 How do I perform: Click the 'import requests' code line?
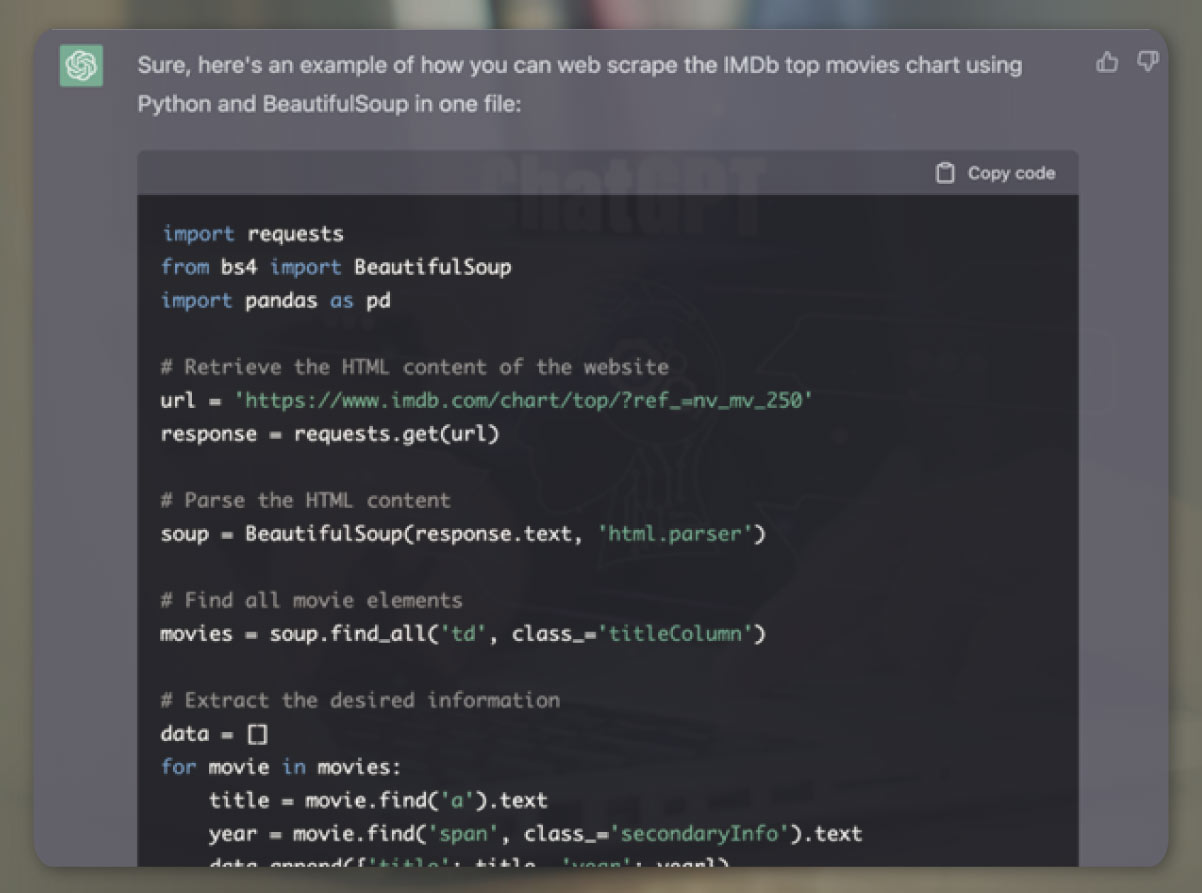click(x=252, y=234)
